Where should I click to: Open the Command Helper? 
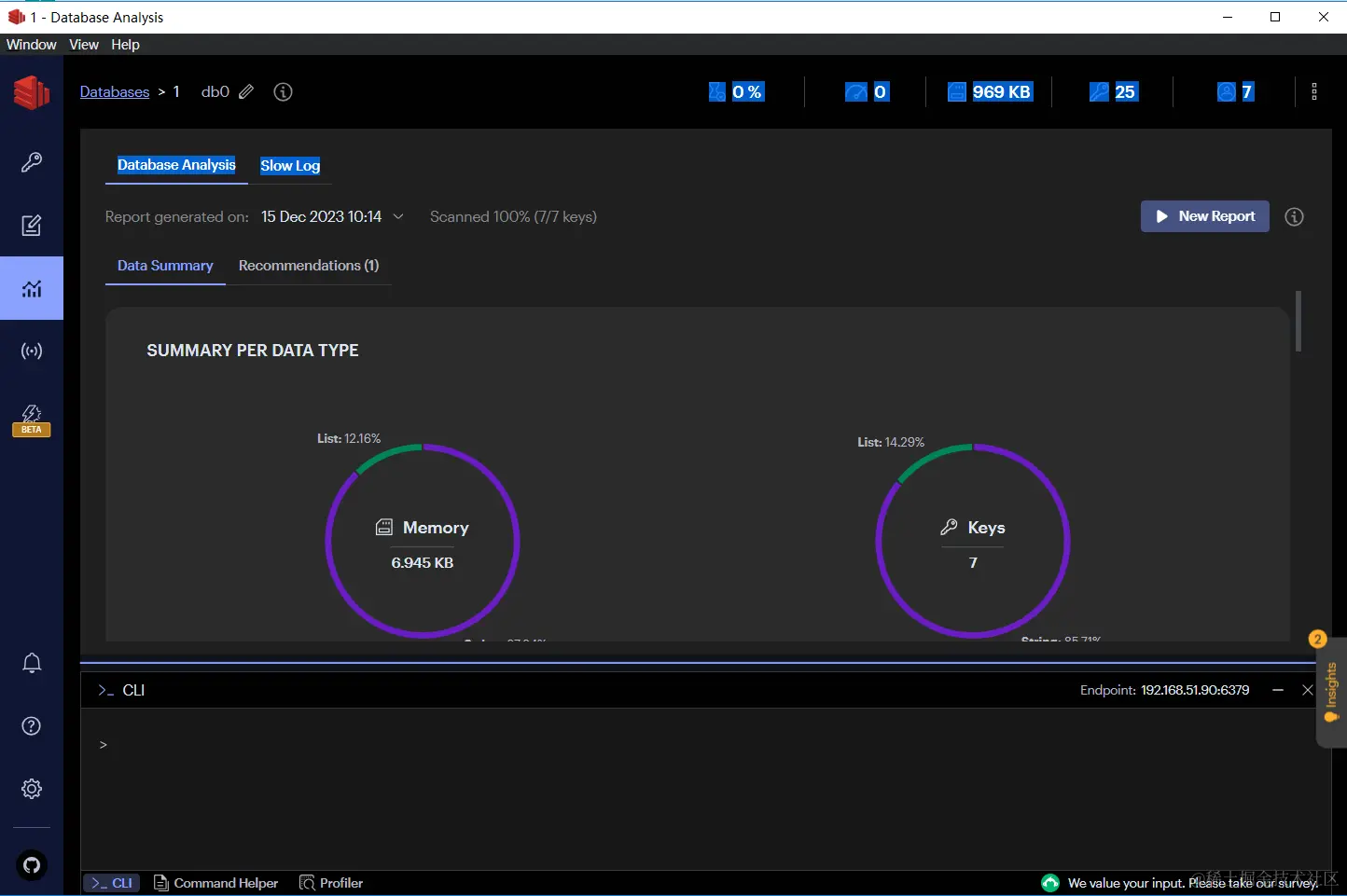point(216,883)
